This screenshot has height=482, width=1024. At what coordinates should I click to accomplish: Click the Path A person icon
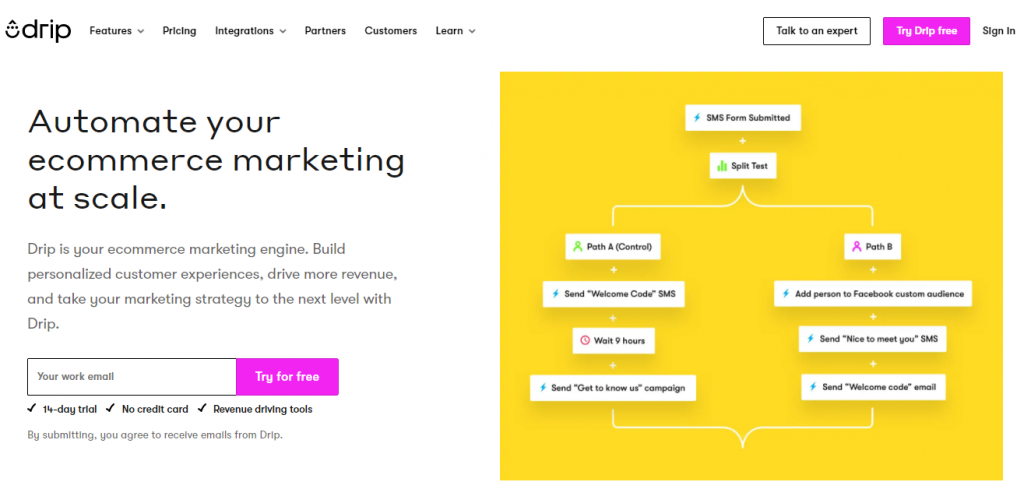(577, 246)
